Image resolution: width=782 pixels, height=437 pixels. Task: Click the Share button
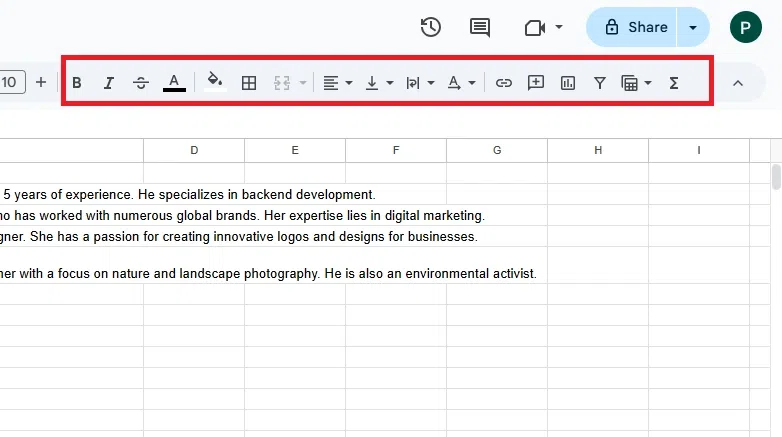pyautogui.click(x=636, y=27)
